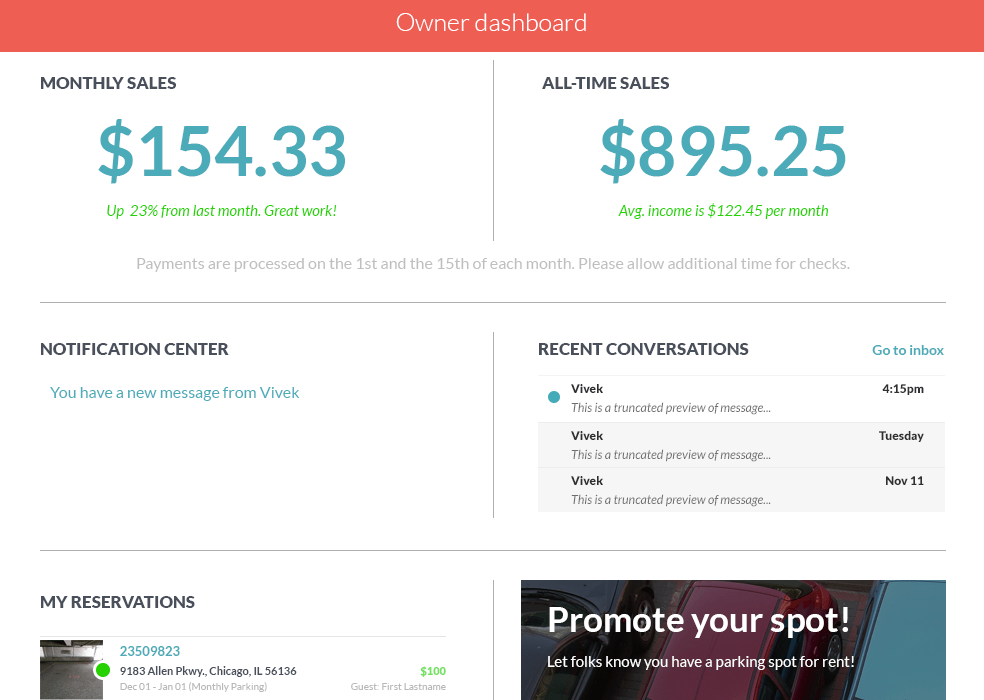Open the new message notification from Vivek

[x=175, y=392]
